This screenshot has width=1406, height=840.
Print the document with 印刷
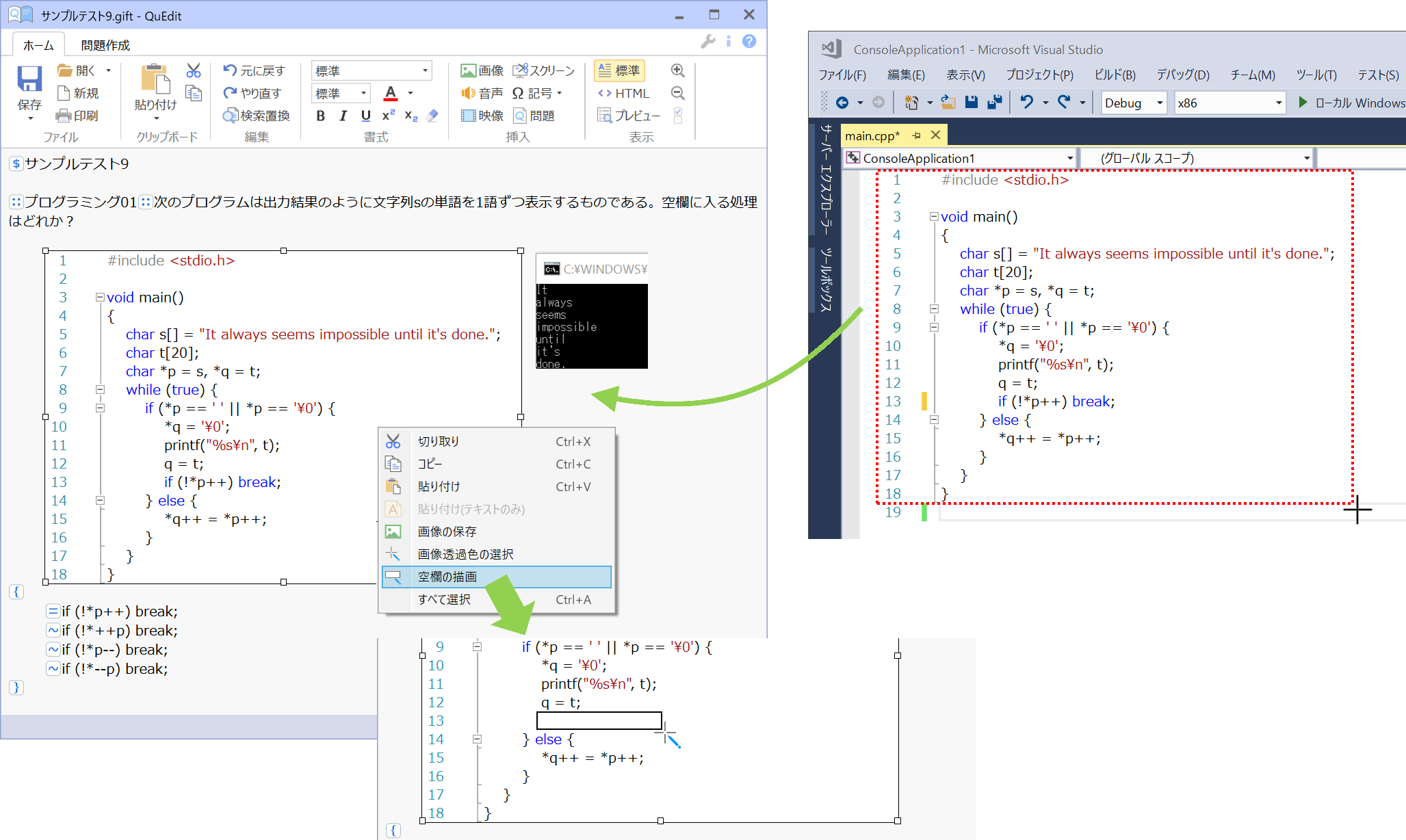point(77,116)
